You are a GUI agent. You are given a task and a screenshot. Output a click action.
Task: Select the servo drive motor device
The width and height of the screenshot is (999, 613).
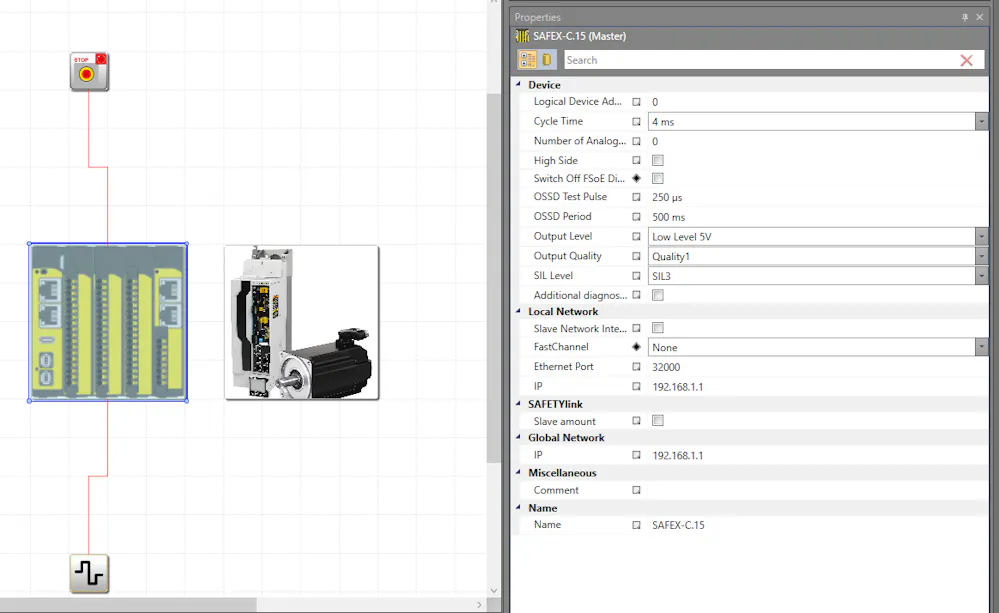302,322
